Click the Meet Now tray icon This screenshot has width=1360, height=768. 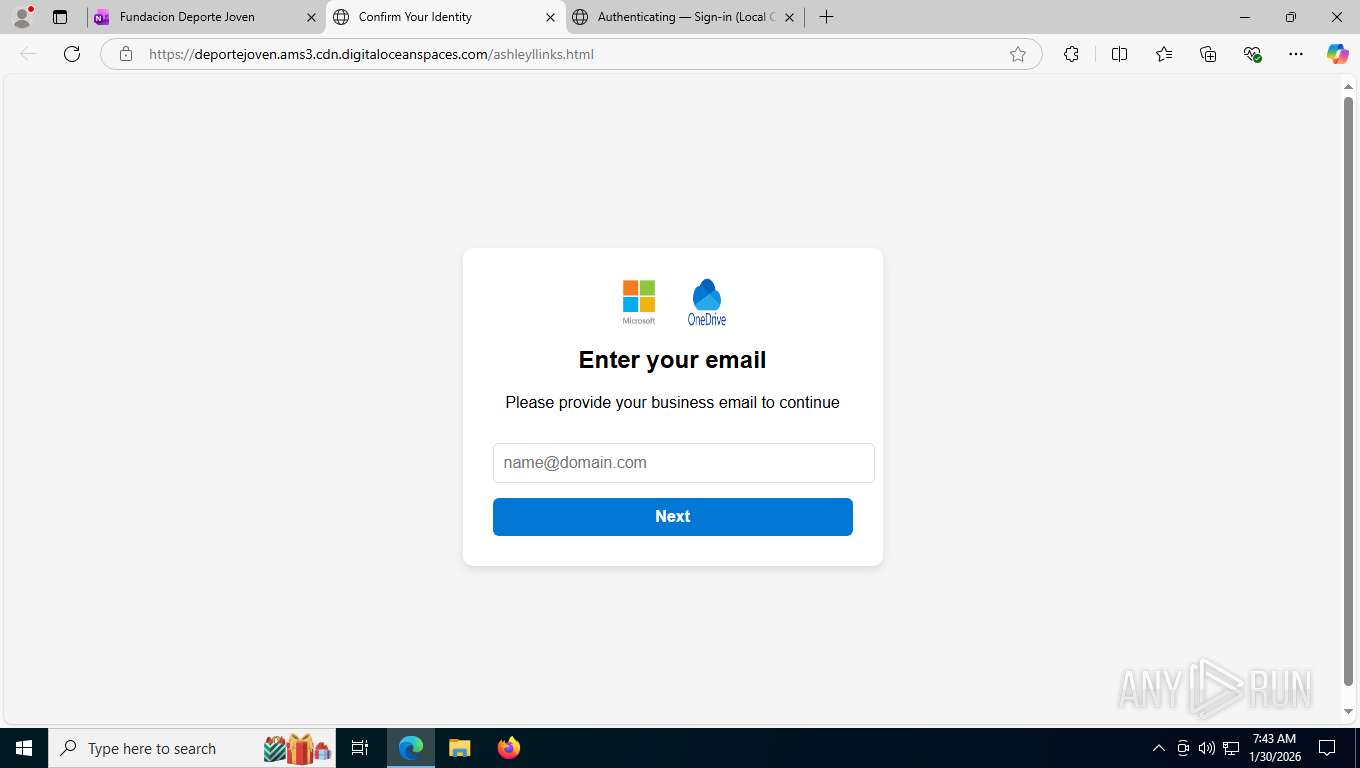tap(1183, 748)
